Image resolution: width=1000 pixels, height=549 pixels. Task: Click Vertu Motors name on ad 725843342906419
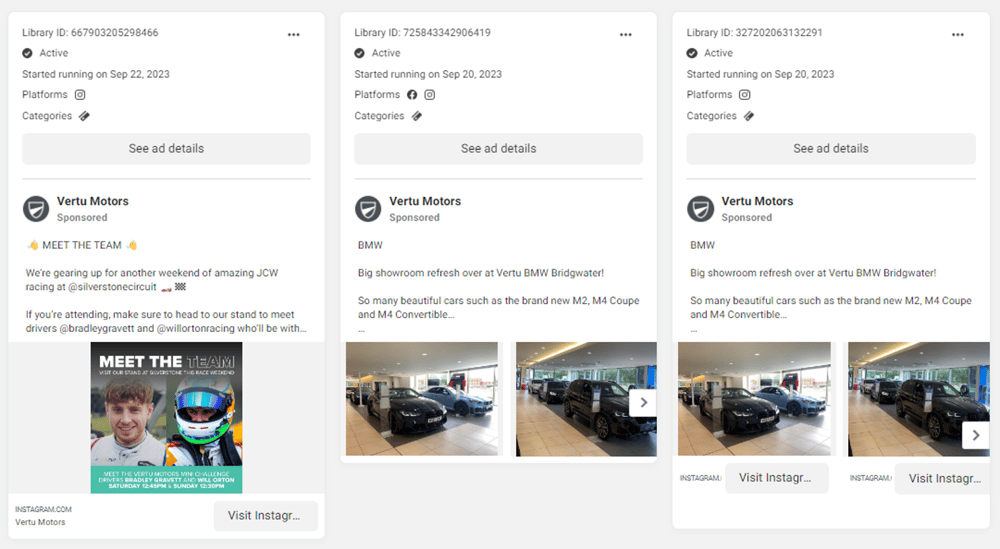pos(425,201)
